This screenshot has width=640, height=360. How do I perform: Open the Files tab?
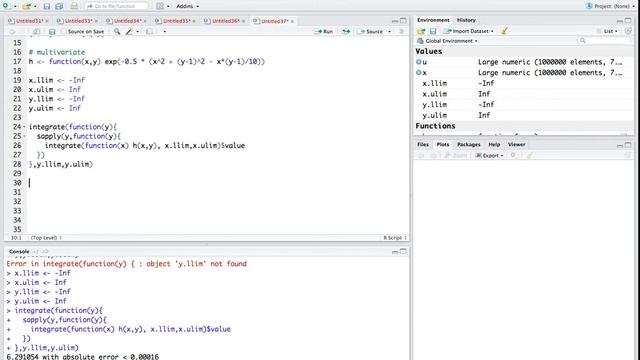423,144
